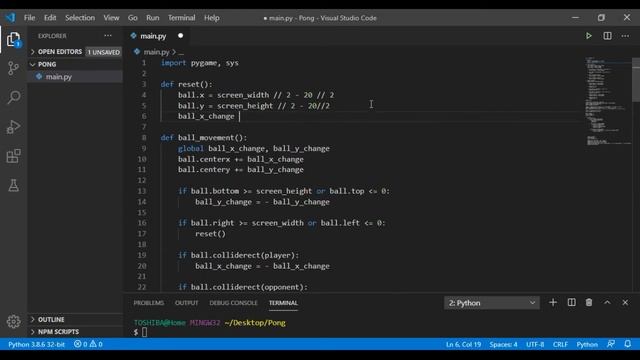Viewport: 640px width, 360px height.
Task: Switch to the Debug Console tab
Action: point(233,303)
